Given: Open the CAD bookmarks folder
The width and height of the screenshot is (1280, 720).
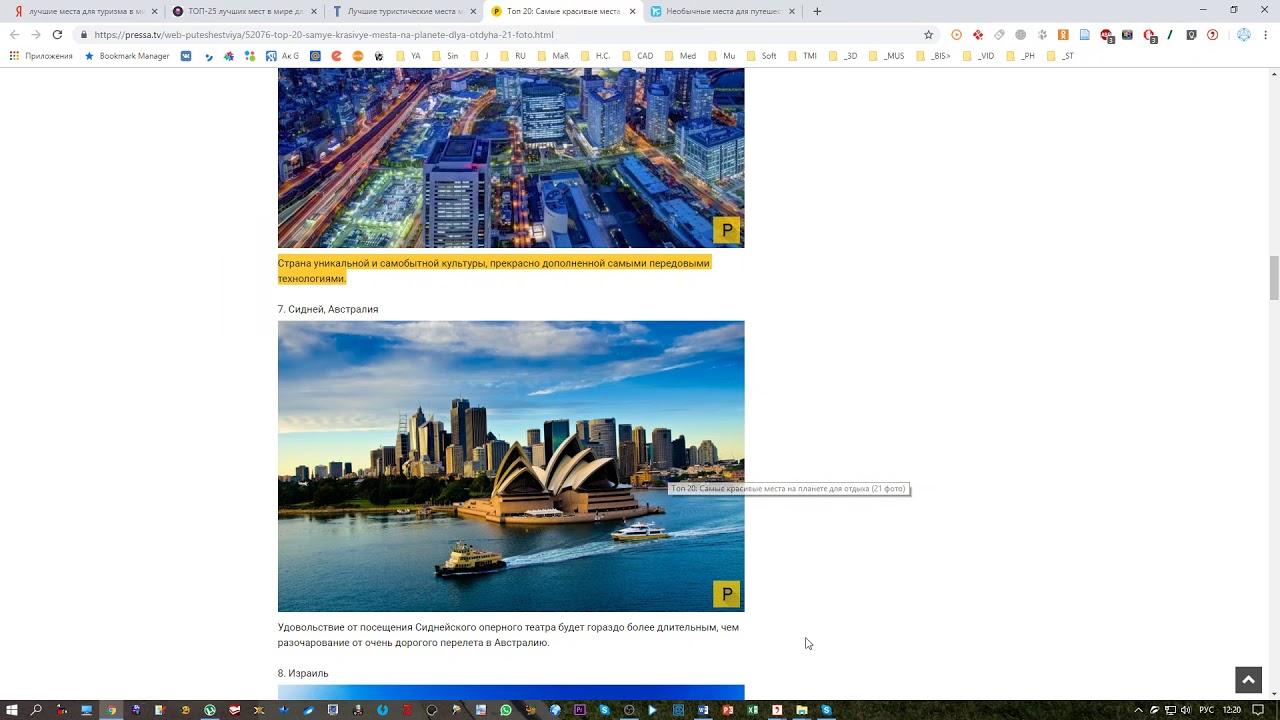Looking at the screenshot, I should pyautogui.click(x=637, y=56).
